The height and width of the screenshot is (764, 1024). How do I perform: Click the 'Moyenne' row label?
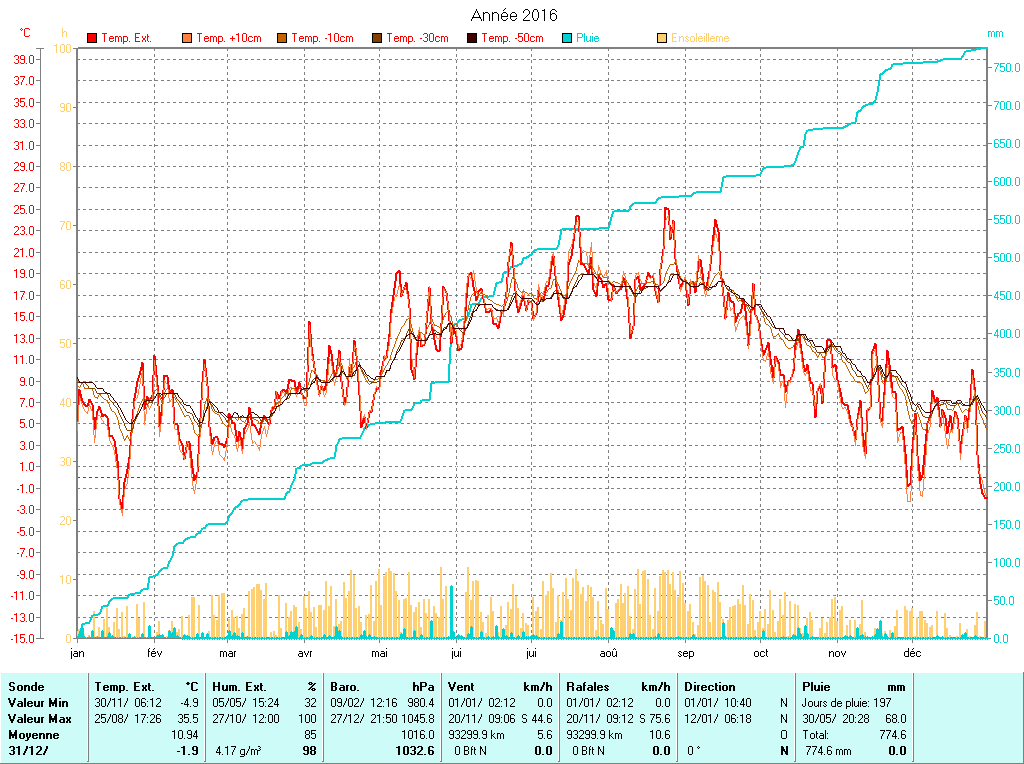coord(32,735)
